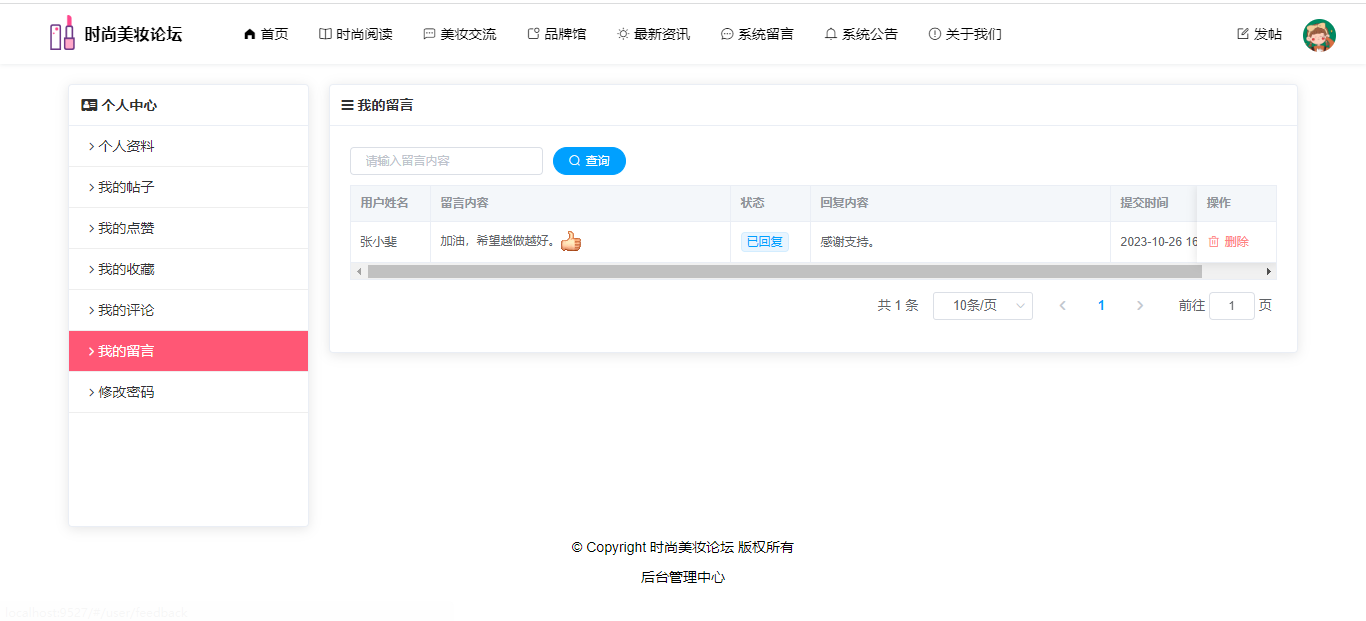Screen dimensions: 1366x621
Task: Click the 后台管理中心 footer link
Action: click(x=683, y=578)
